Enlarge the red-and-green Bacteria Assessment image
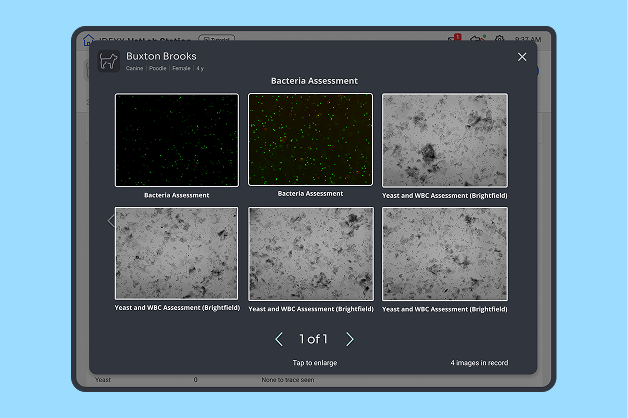628x418 pixels. 310,140
